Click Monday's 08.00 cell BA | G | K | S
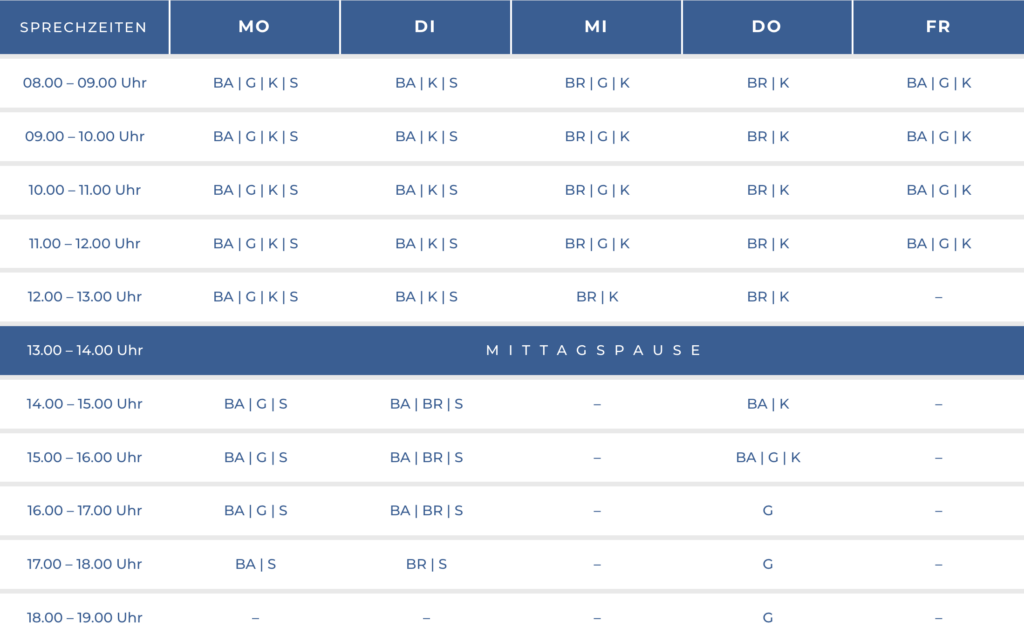Image resolution: width=1024 pixels, height=642 pixels. pyautogui.click(x=255, y=83)
